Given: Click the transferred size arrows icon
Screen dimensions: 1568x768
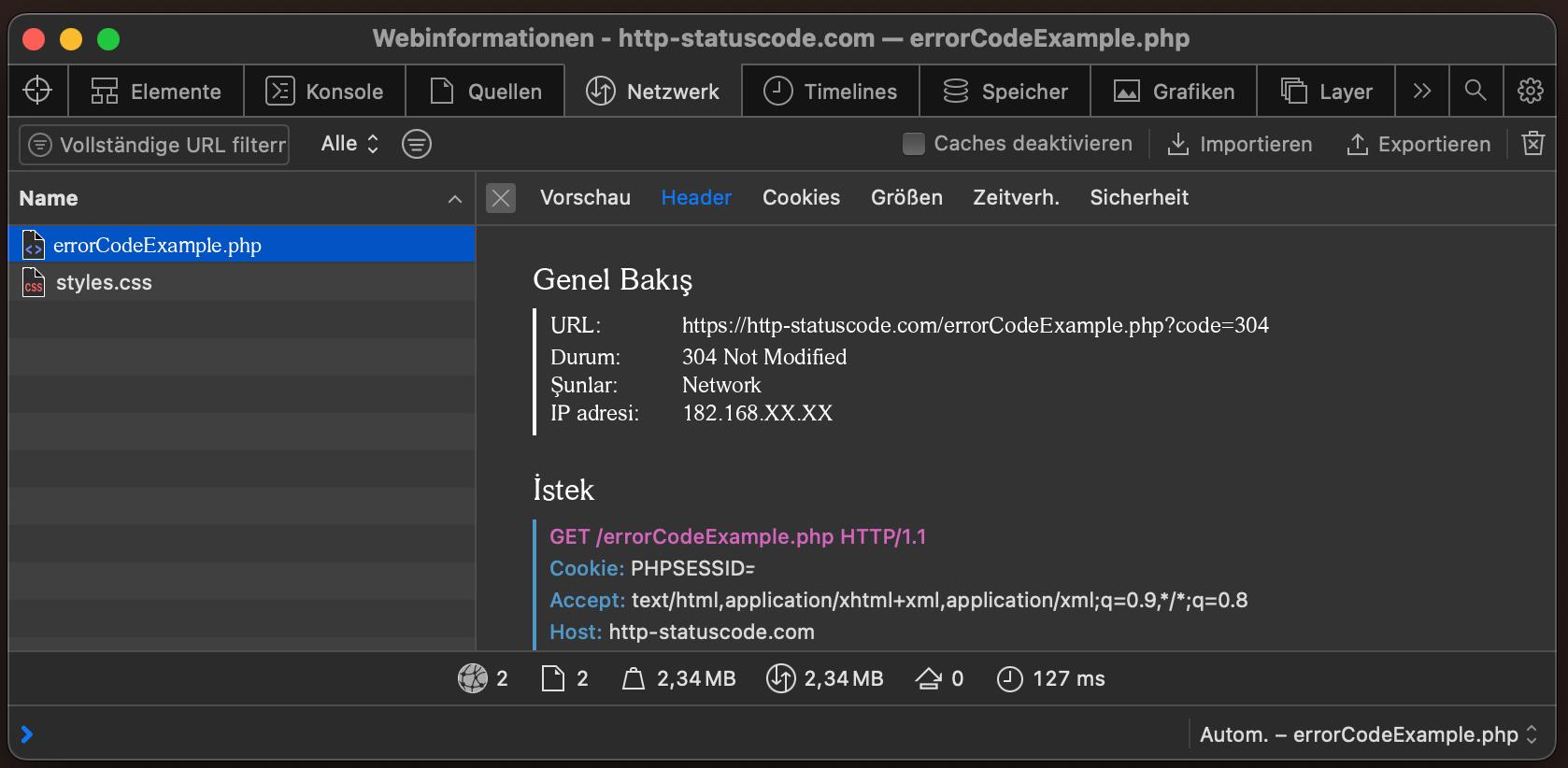Looking at the screenshot, I should (780, 678).
